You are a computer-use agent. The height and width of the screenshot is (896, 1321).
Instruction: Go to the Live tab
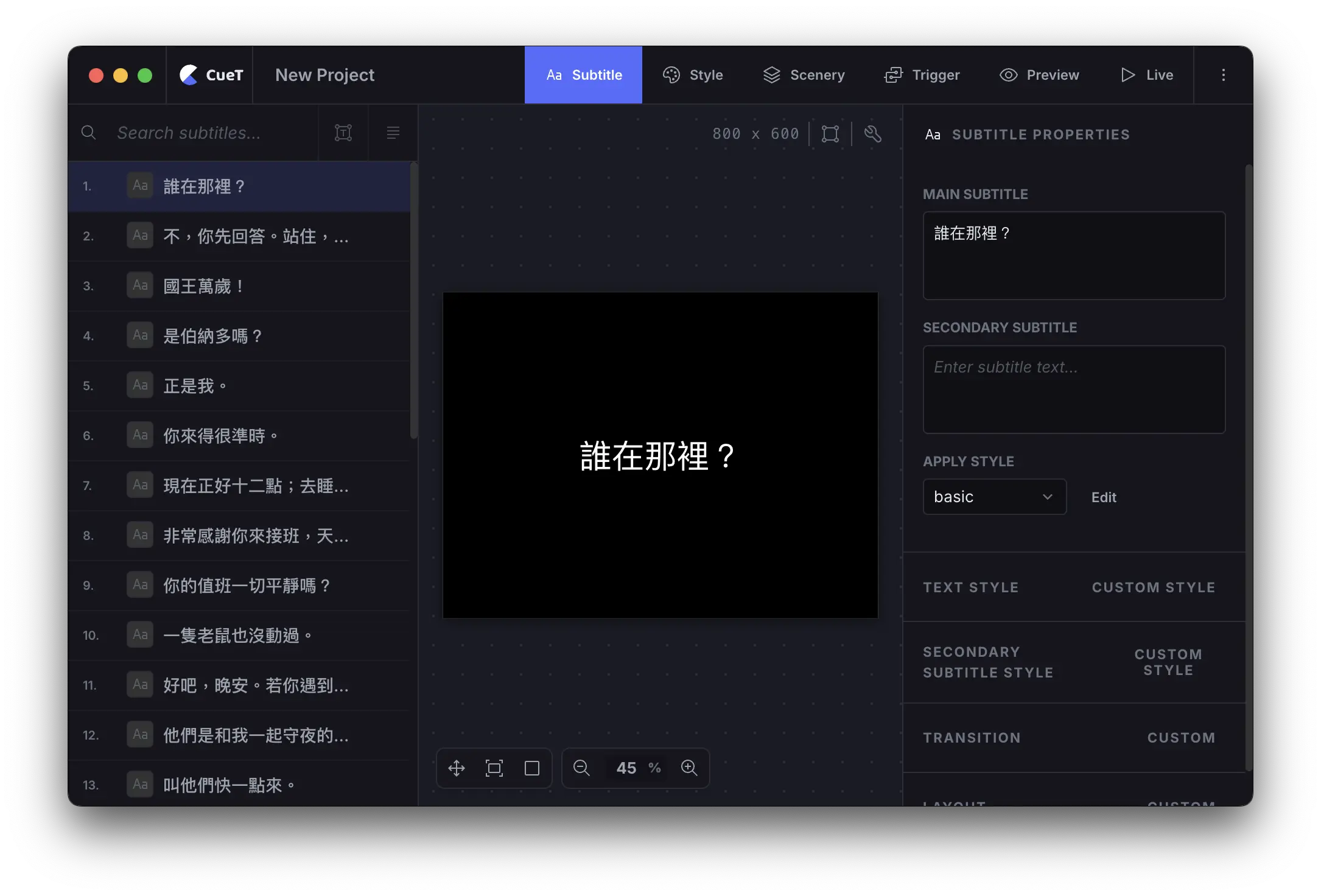point(1147,75)
